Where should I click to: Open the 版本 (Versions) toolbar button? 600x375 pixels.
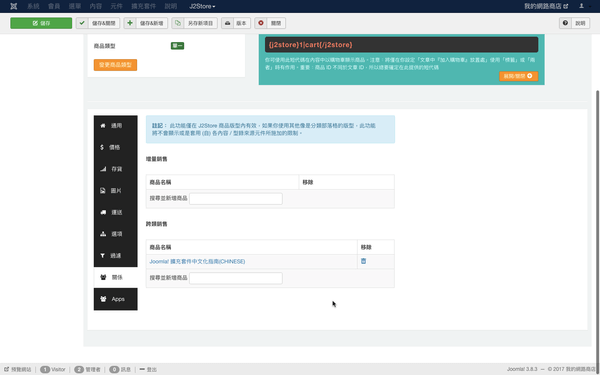[236, 23]
